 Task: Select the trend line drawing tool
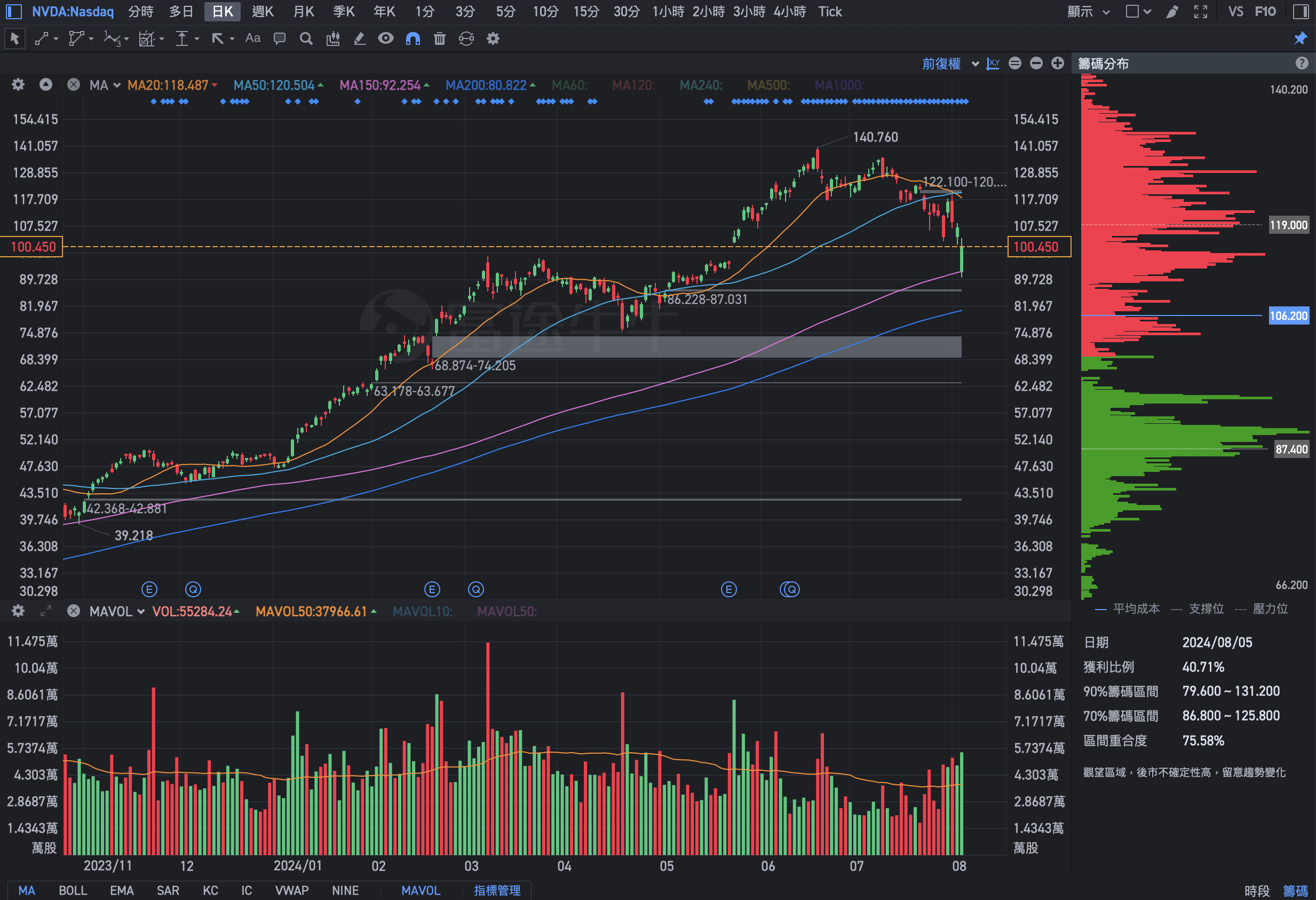41,38
